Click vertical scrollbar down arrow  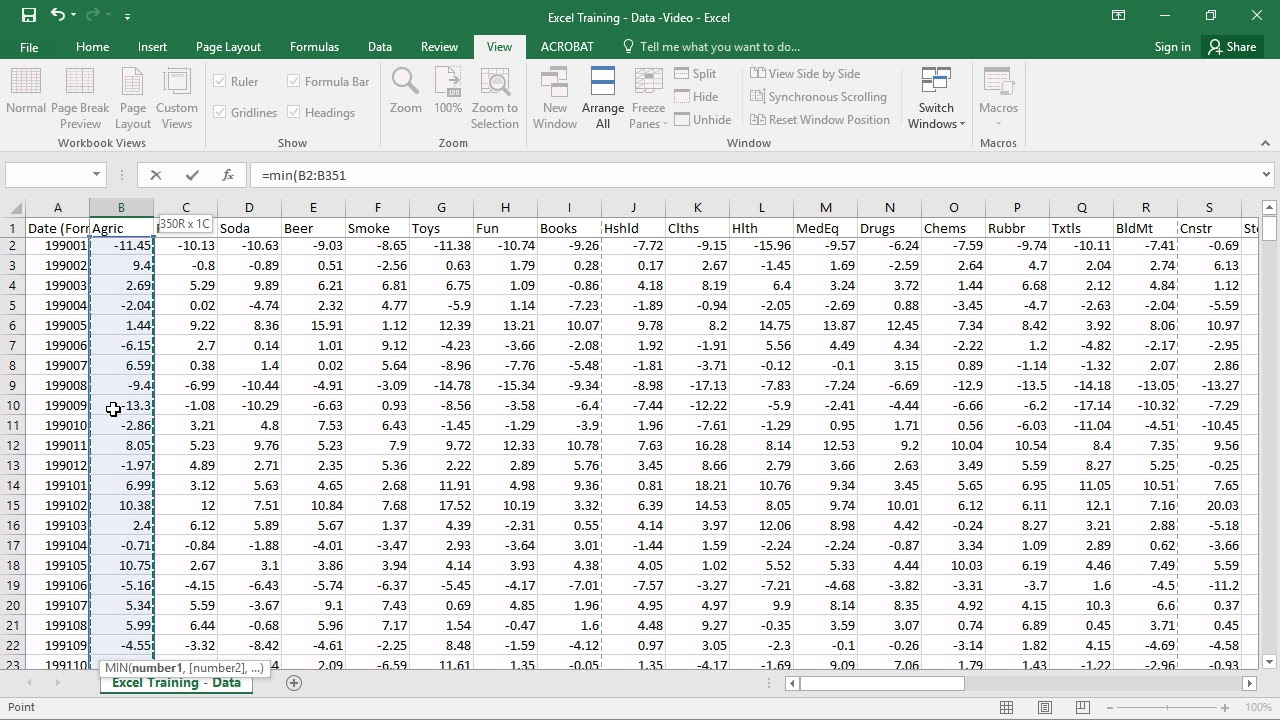coord(1269,662)
